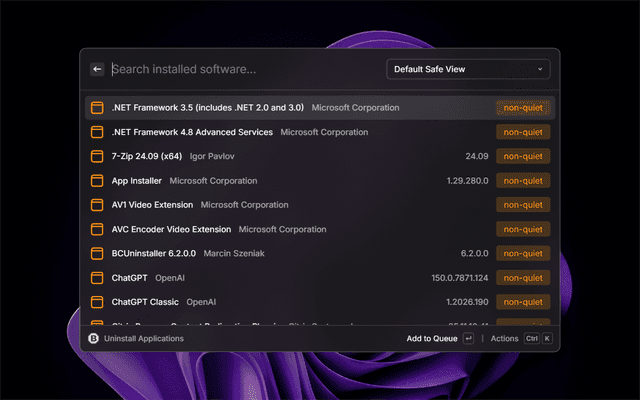Click window icon beside ChatGPT Classic
Viewport: 640px width, 400px height.
tap(97, 302)
